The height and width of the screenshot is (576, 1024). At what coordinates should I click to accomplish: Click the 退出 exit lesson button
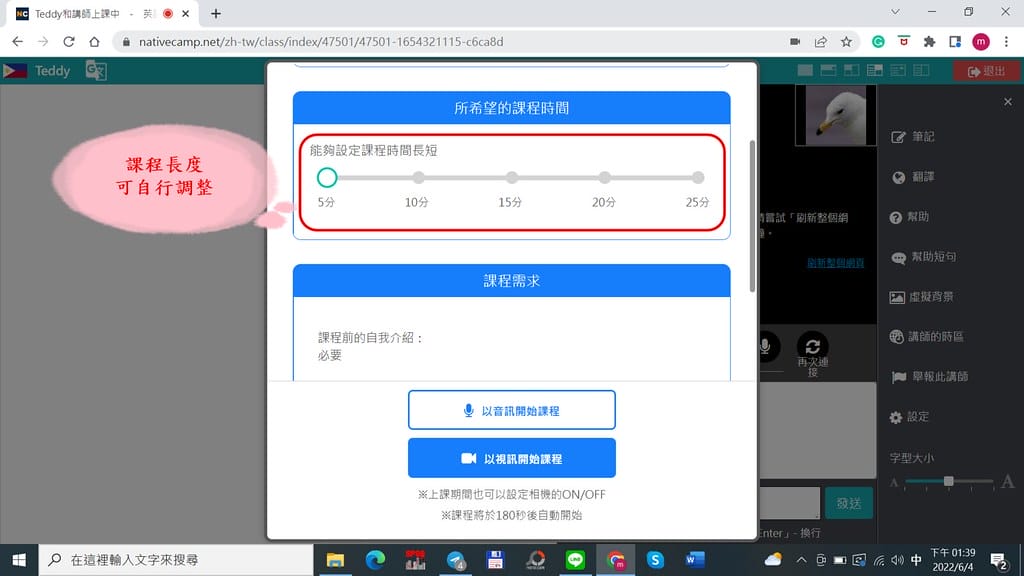coord(986,71)
